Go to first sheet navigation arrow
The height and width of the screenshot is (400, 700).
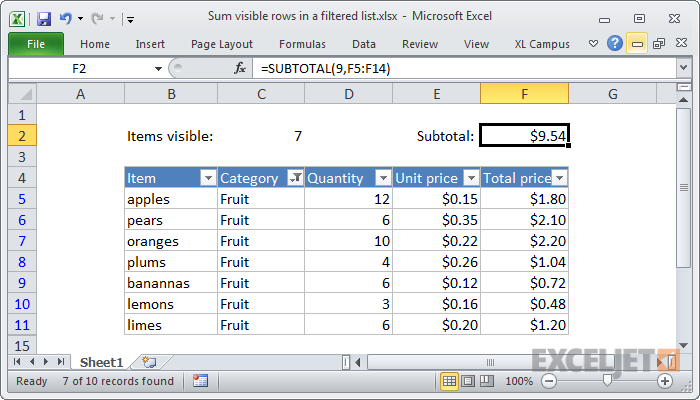click(x=17, y=362)
